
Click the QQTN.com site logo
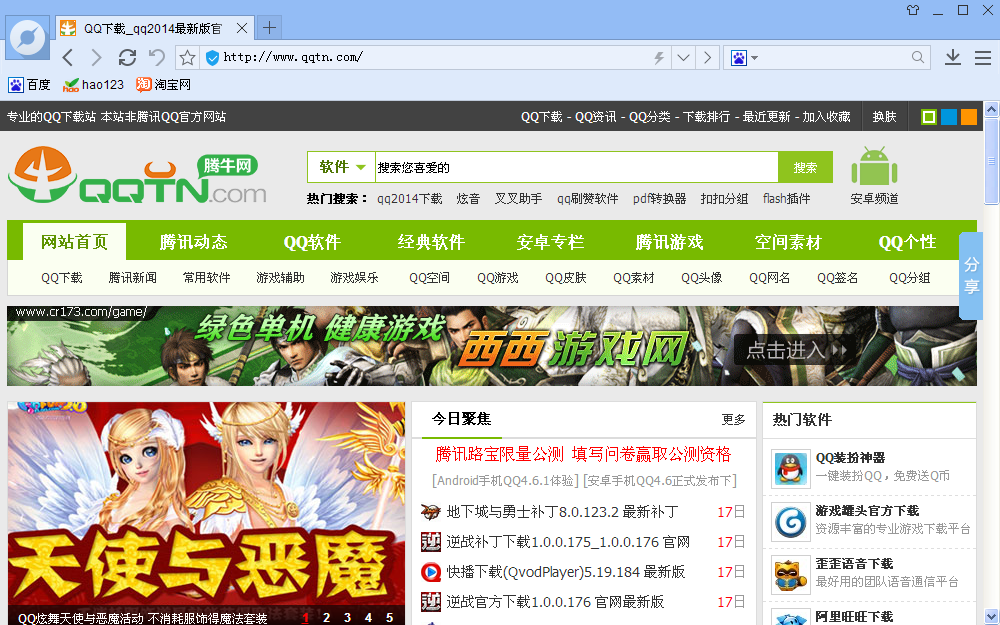(x=137, y=175)
